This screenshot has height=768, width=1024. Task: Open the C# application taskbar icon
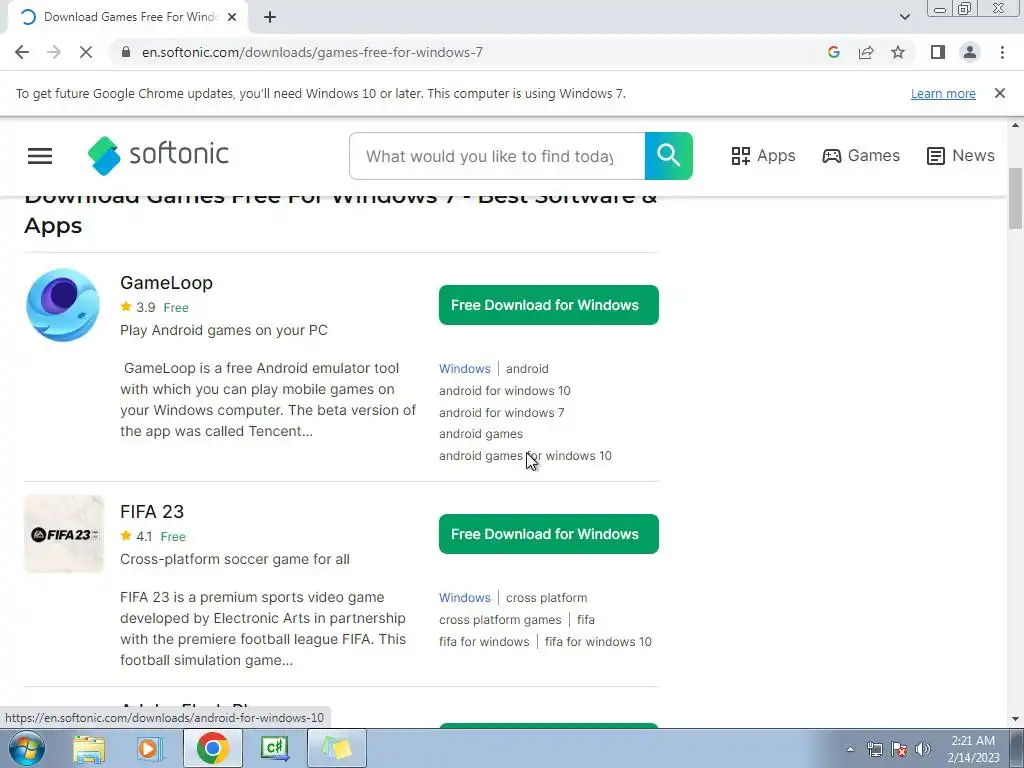click(275, 748)
